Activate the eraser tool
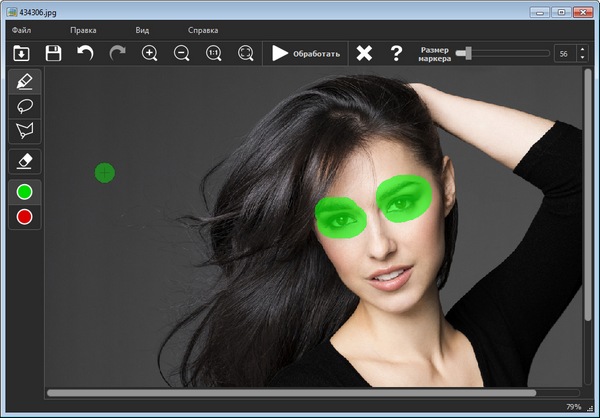This screenshot has width=600, height=418. tap(25, 161)
